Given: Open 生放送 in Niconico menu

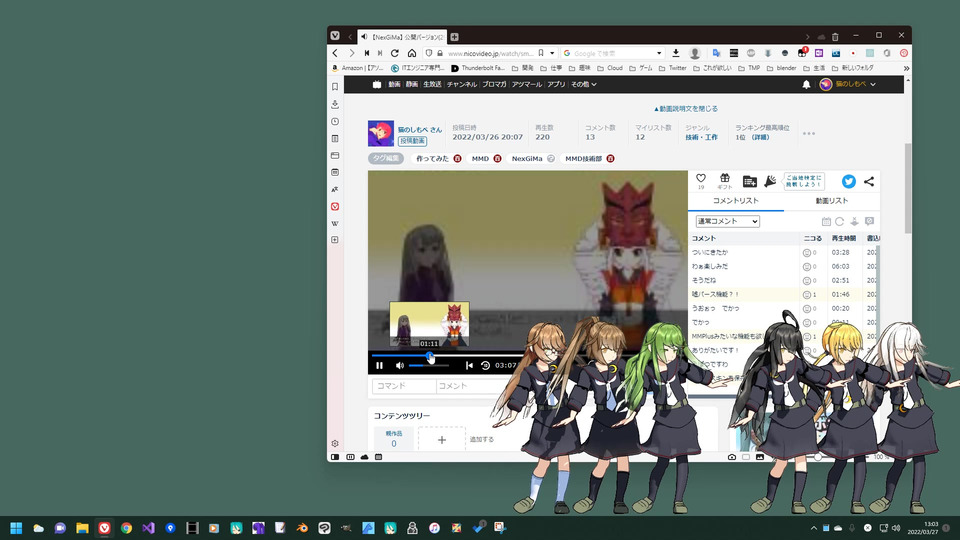Looking at the screenshot, I should tap(432, 84).
